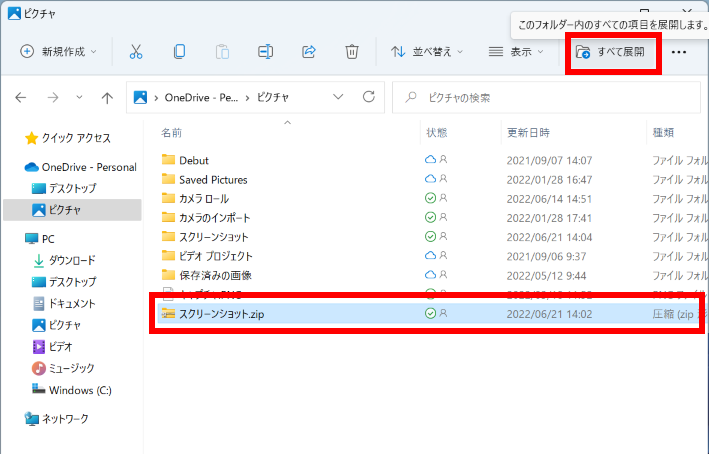
Task: Click the ピクチャの検索 search box
Action: (546, 97)
